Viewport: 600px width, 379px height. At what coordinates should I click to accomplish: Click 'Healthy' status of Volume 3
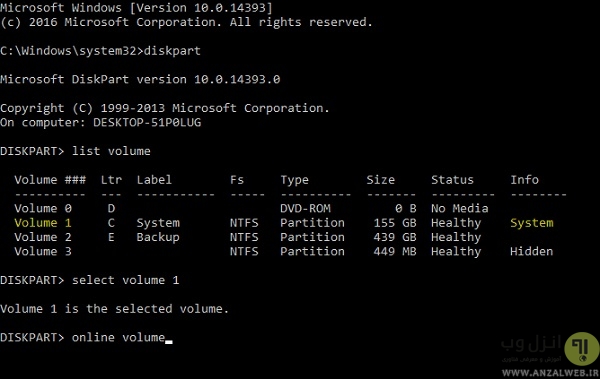456,252
